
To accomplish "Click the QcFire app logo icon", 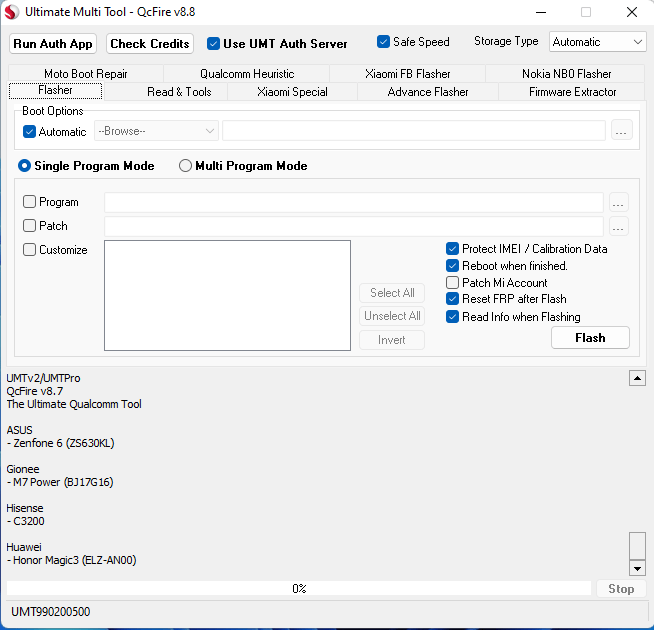I will pyautogui.click(x=11, y=12).
